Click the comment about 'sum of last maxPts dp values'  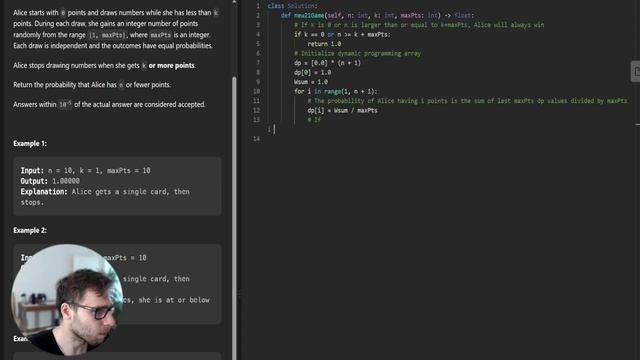point(467,101)
